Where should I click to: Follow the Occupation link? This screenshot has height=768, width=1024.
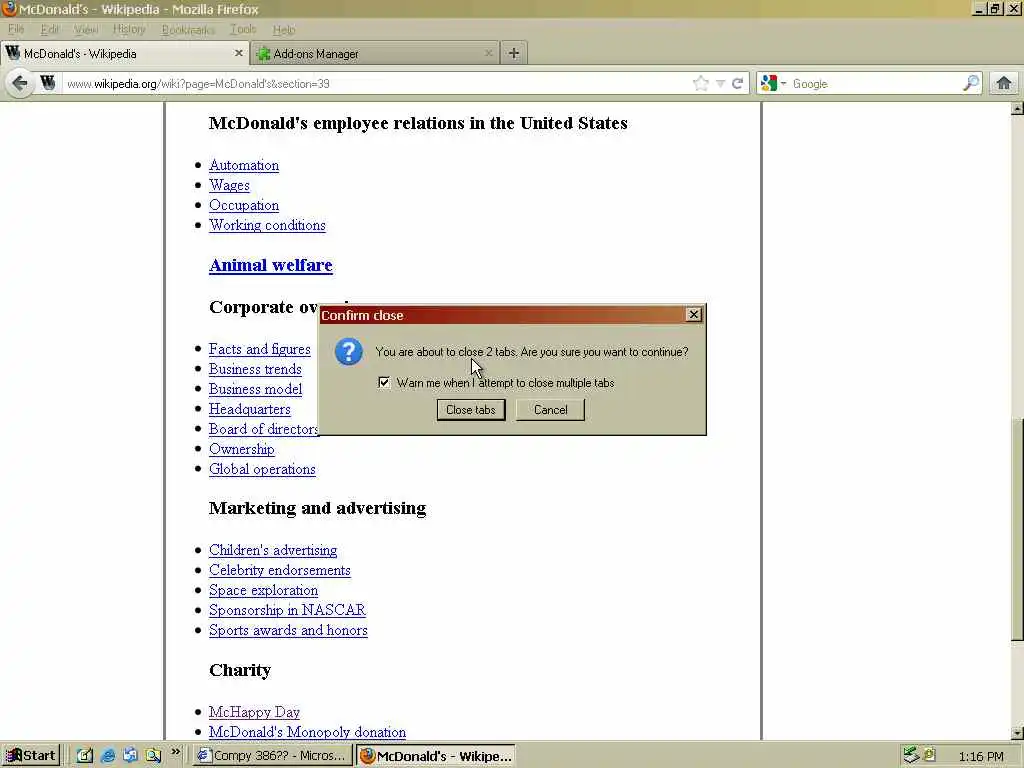(244, 205)
